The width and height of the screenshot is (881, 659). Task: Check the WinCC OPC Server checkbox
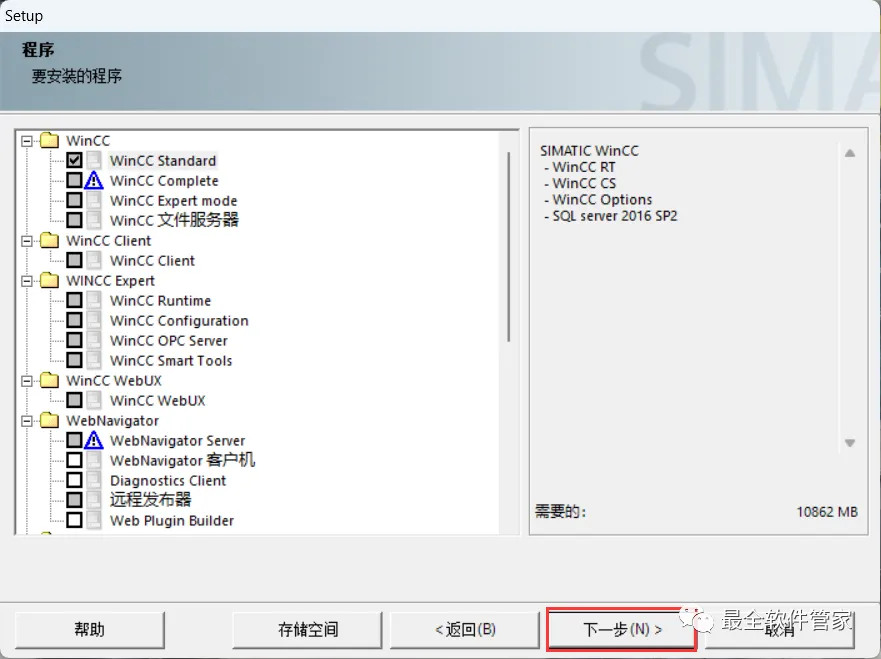click(74, 340)
